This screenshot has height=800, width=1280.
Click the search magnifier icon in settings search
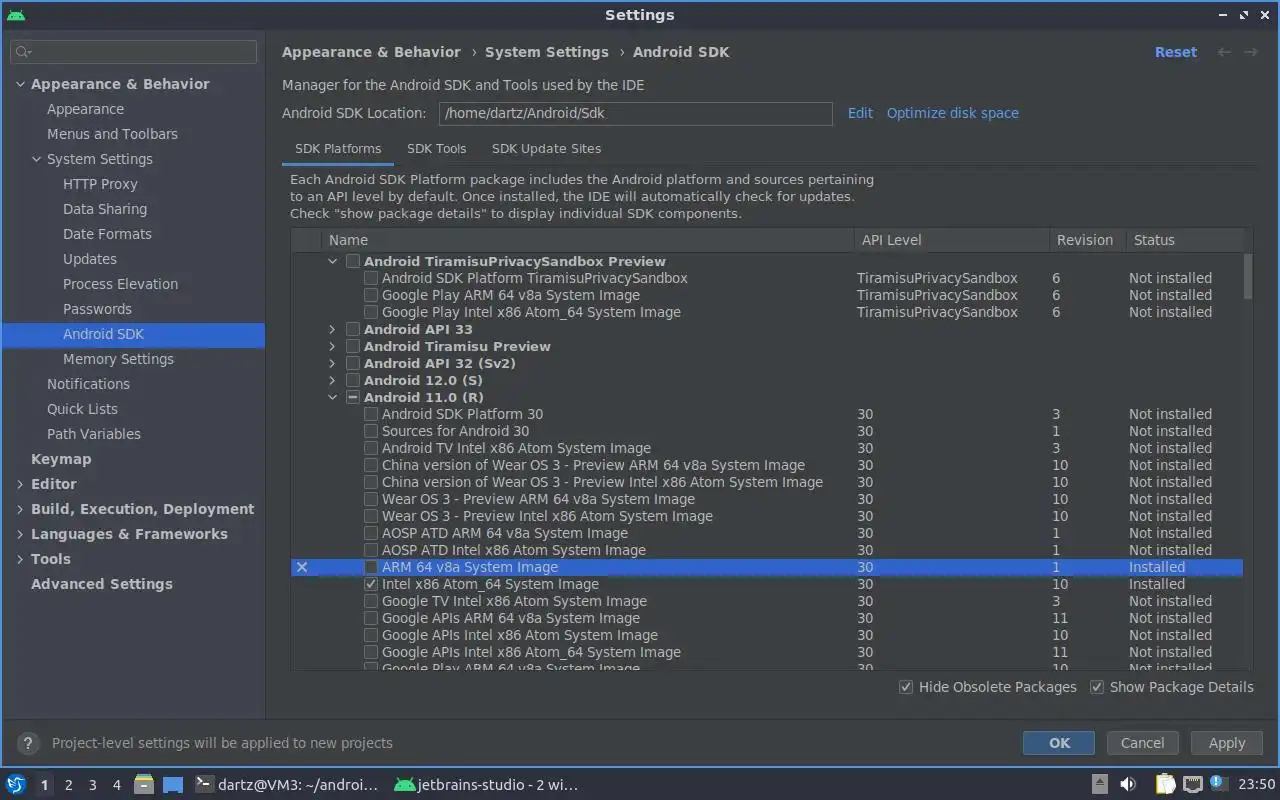click(x=23, y=51)
